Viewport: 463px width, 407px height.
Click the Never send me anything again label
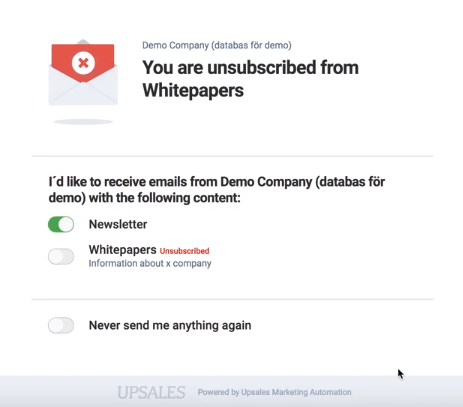coord(170,325)
